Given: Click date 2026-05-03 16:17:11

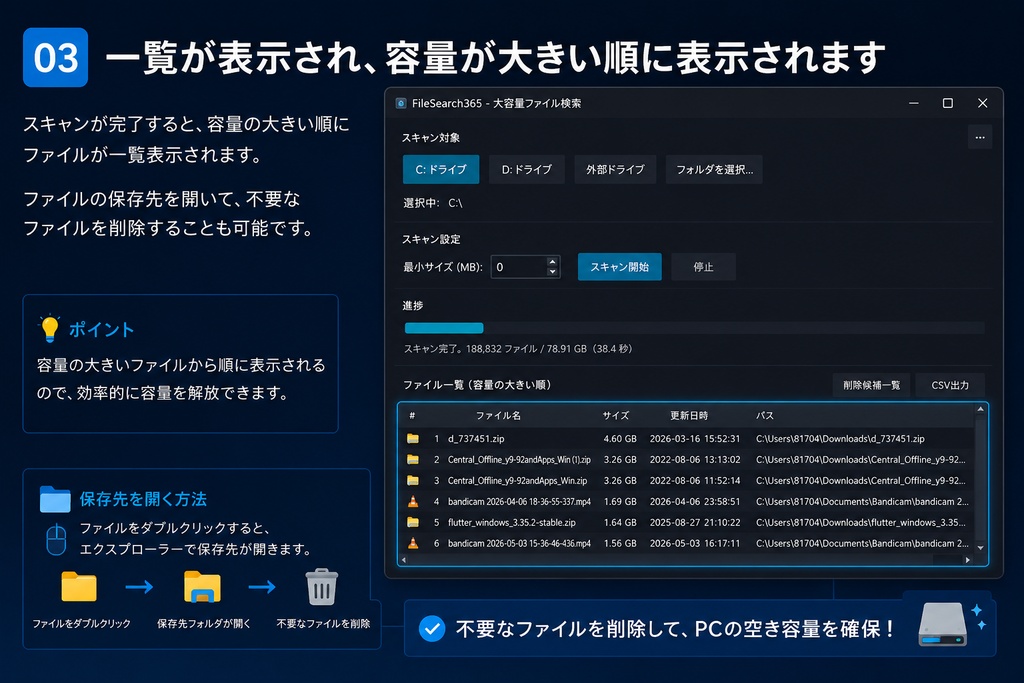Looking at the screenshot, I should coord(695,543).
